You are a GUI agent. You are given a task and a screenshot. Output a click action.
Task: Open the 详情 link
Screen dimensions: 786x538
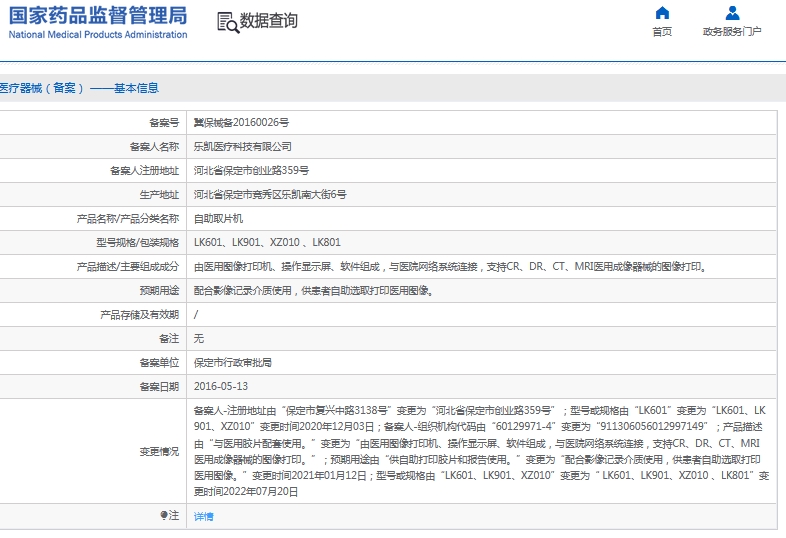204,516
